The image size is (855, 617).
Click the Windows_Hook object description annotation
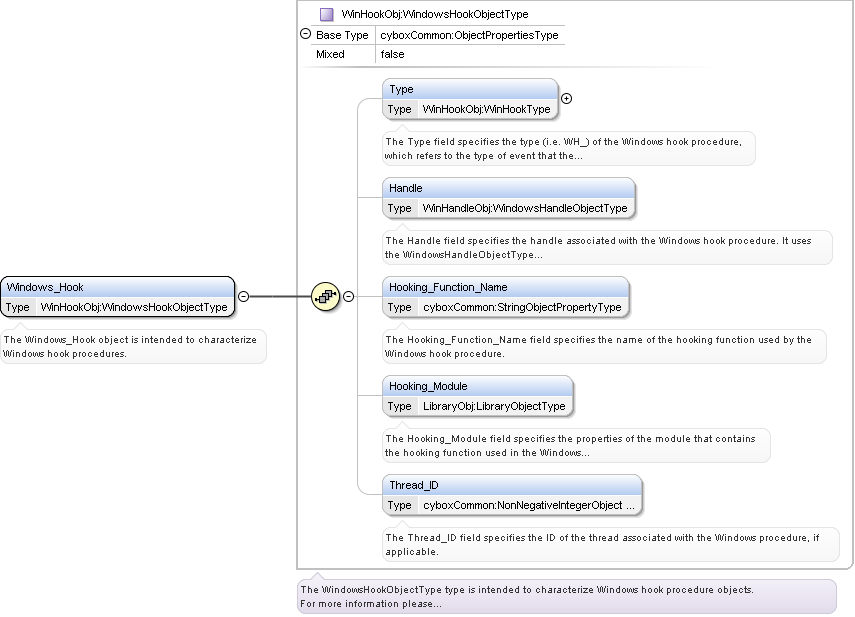(x=134, y=347)
